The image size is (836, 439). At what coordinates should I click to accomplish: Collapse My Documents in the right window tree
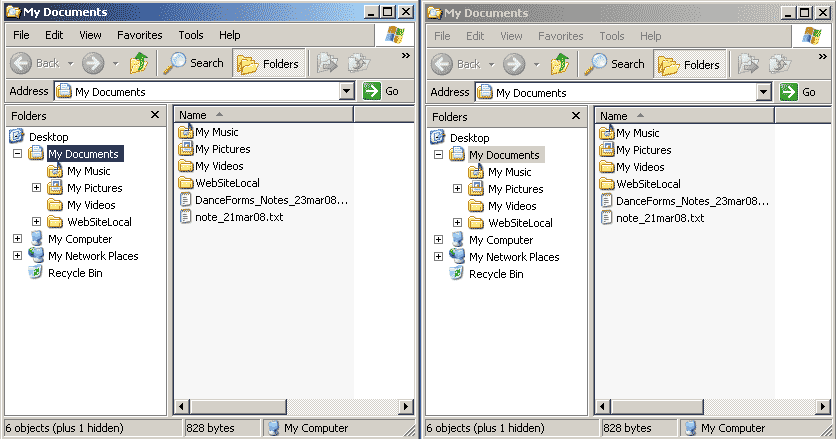tap(438, 155)
